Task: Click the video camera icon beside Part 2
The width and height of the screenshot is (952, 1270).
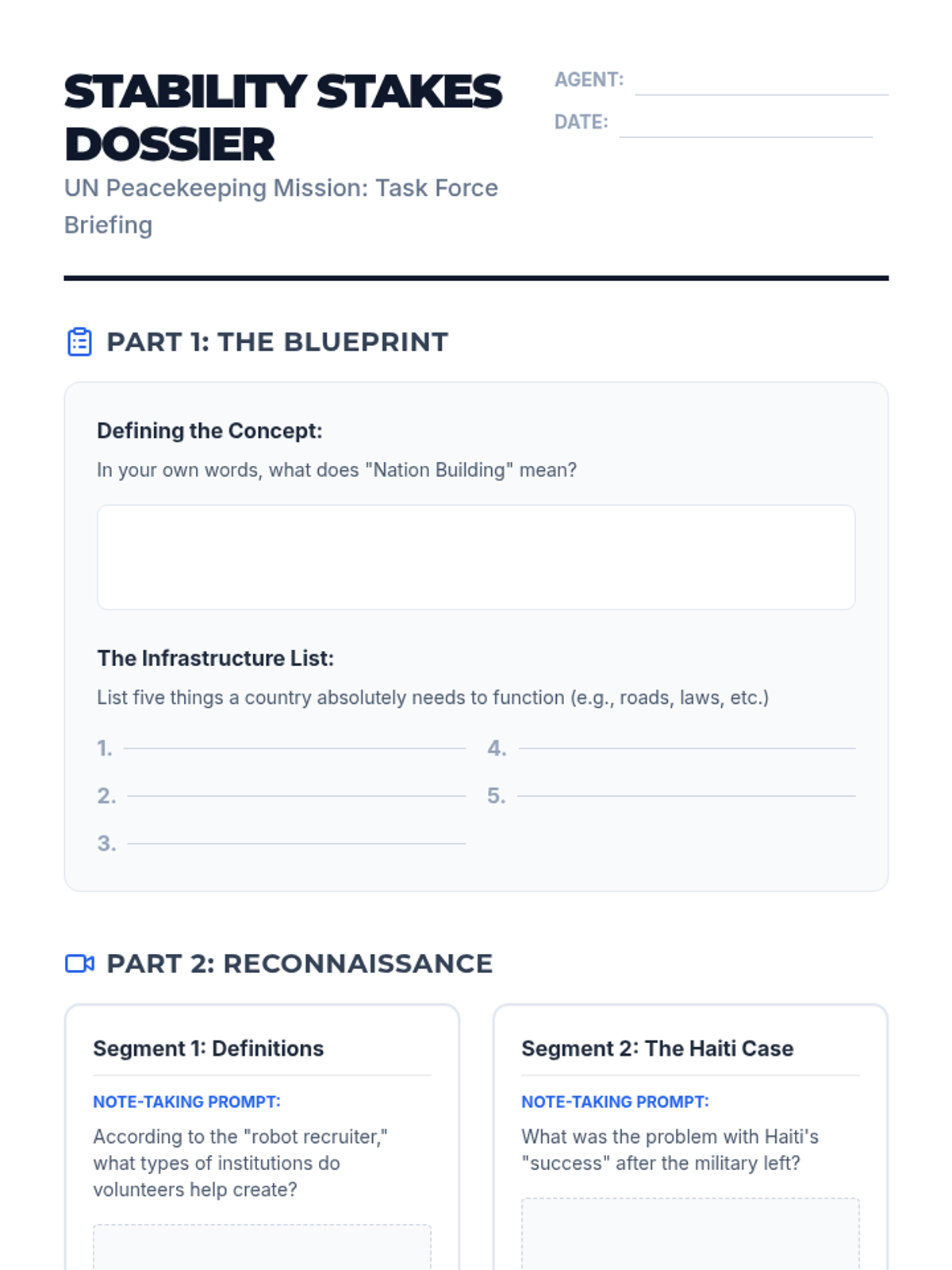Action: [x=79, y=964]
